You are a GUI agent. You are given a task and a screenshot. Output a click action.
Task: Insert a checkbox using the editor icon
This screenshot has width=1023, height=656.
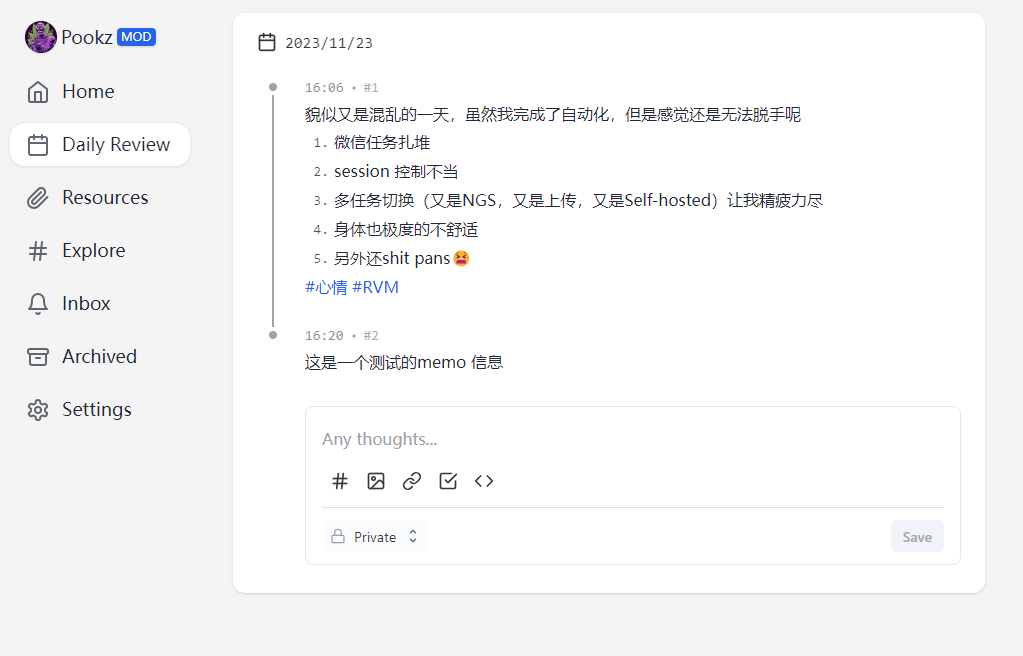click(x=448, y=481)
